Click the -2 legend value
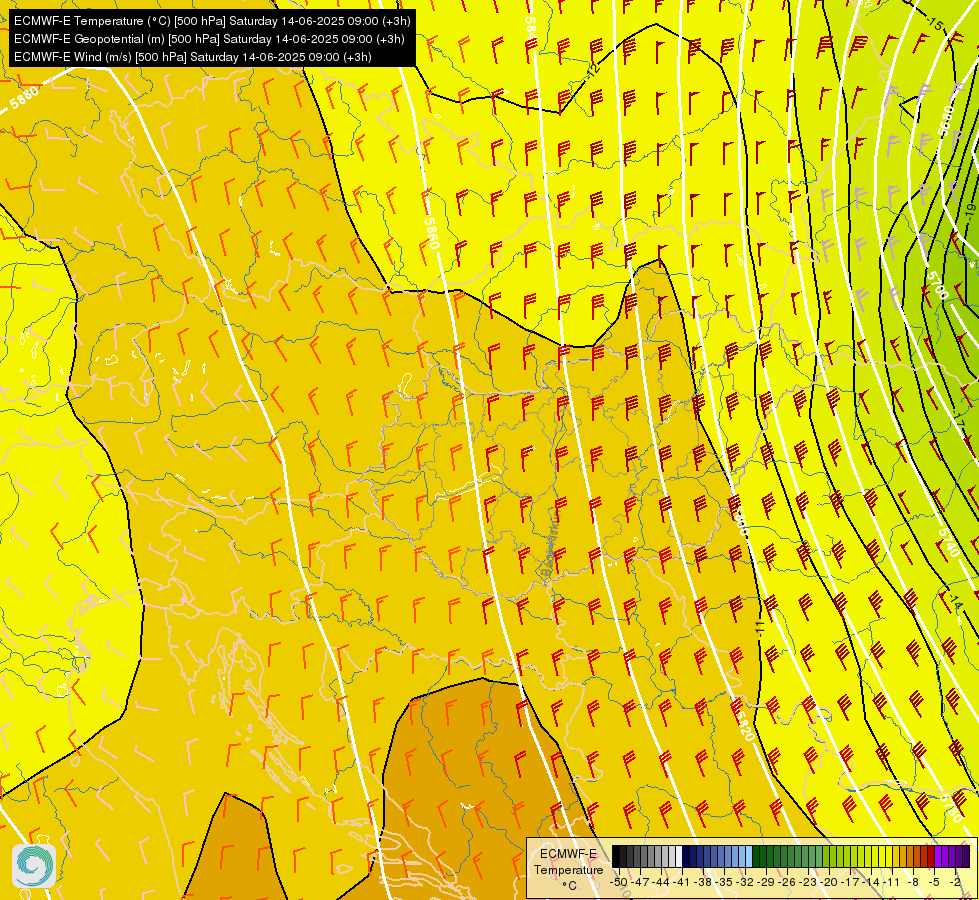Image resolution: width=979 pixels, height=900 pixels. coord(956,882)
